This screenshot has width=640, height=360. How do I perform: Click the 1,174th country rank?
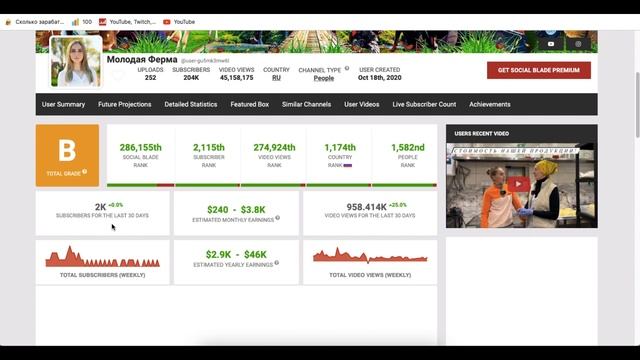click(340, 147)
